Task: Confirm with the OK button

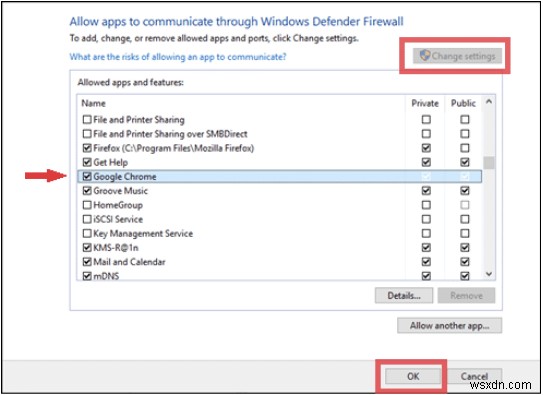Action: (413, 376)
